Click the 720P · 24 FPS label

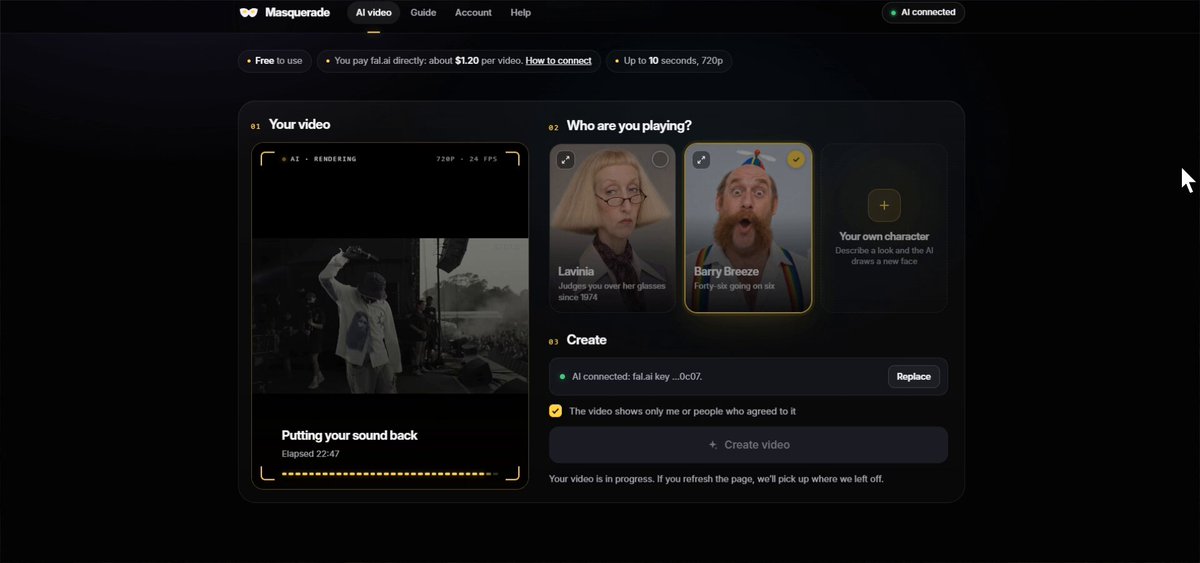[467, 159]
